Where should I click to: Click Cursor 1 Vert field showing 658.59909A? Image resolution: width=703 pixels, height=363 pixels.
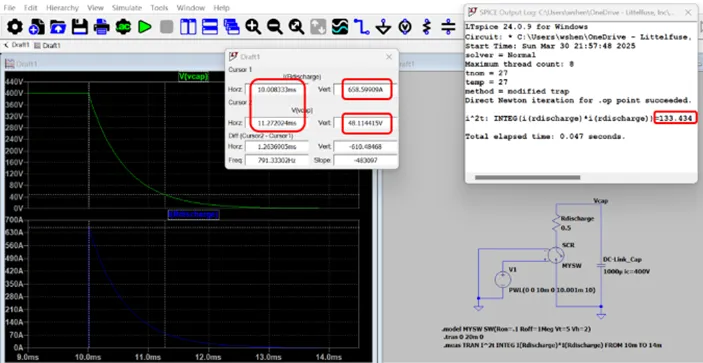[x=366, y=89]
